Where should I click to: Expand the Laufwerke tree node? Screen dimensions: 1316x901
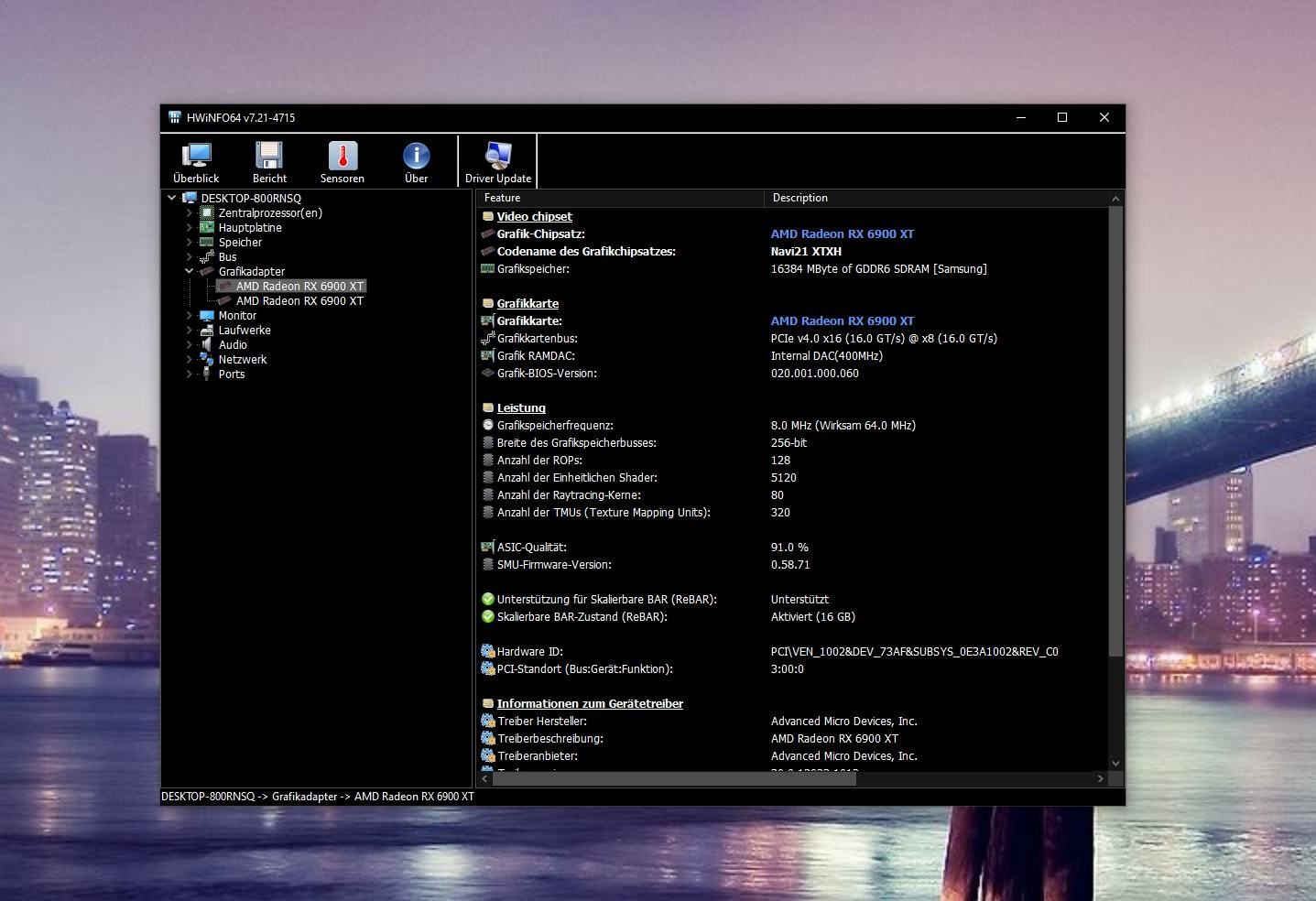[x=190, y=330]
